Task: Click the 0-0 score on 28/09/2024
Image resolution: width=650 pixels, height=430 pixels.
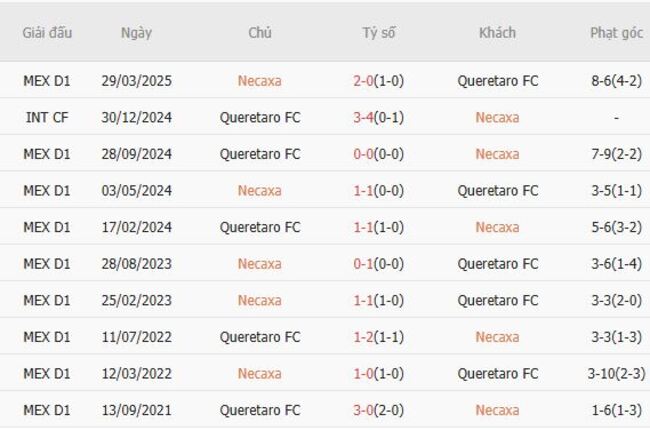Action: (x=378, y=154)
